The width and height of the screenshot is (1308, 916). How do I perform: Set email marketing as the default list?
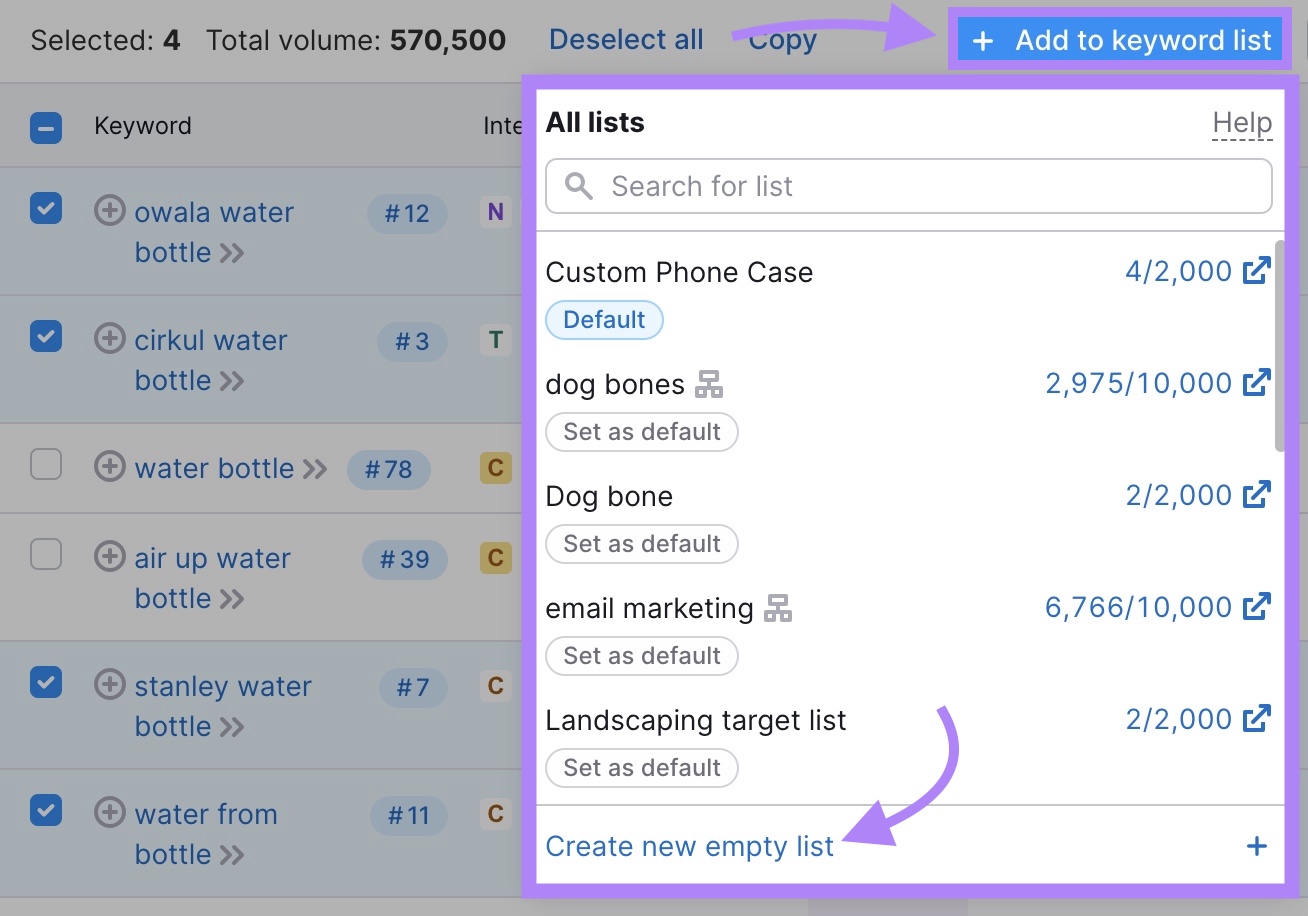tap(641, 656)
